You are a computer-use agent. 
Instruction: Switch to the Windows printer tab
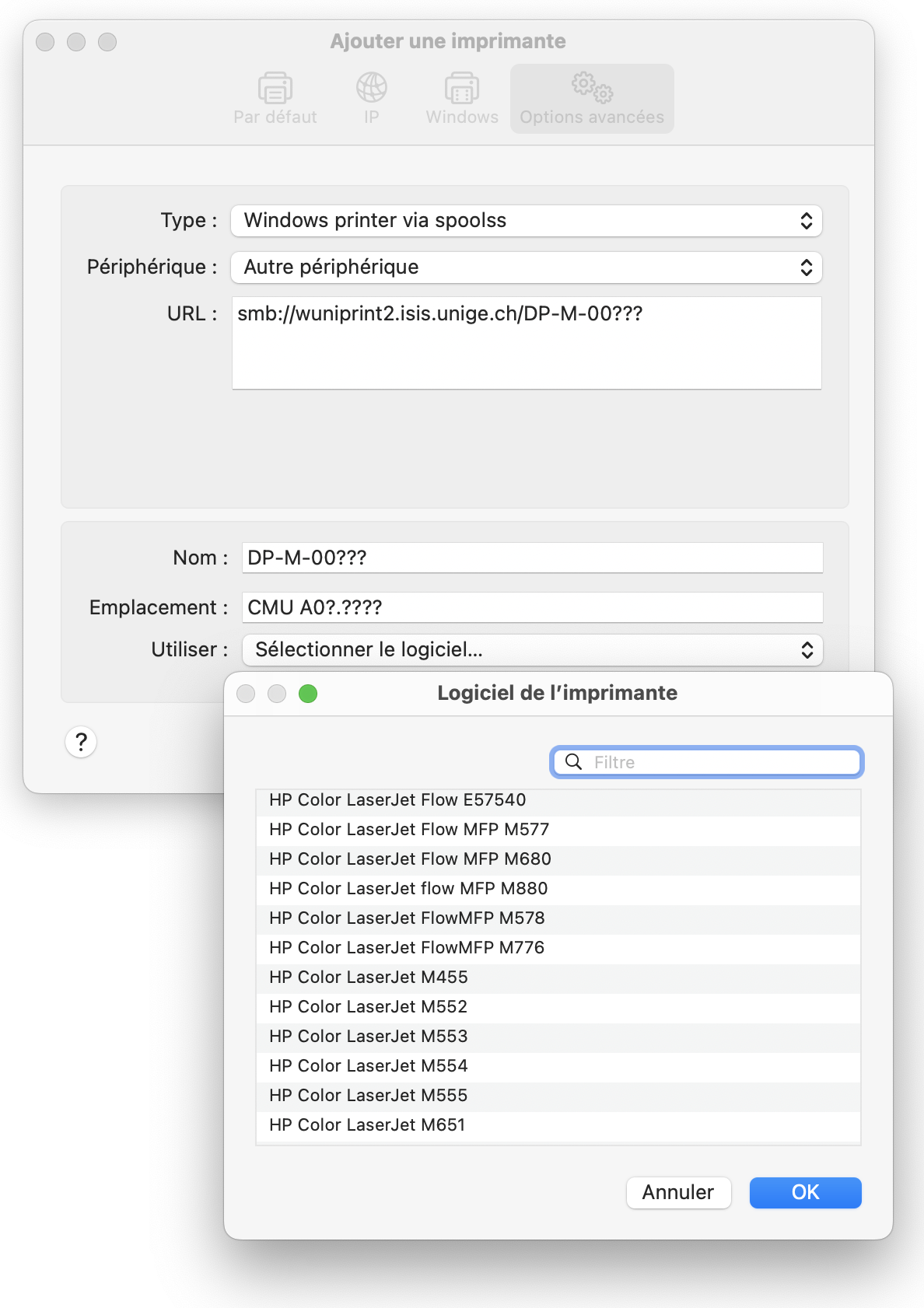(x=462, y=99)
